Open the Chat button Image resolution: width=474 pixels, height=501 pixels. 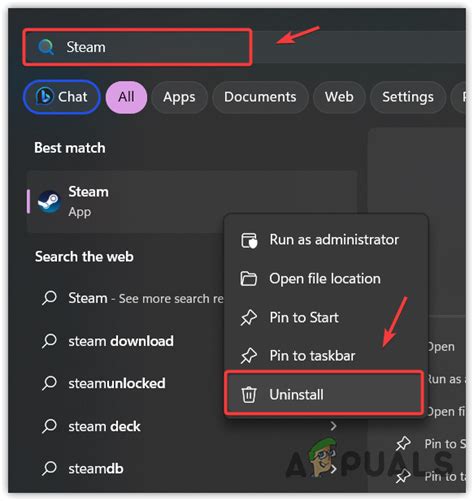point(62,97)
